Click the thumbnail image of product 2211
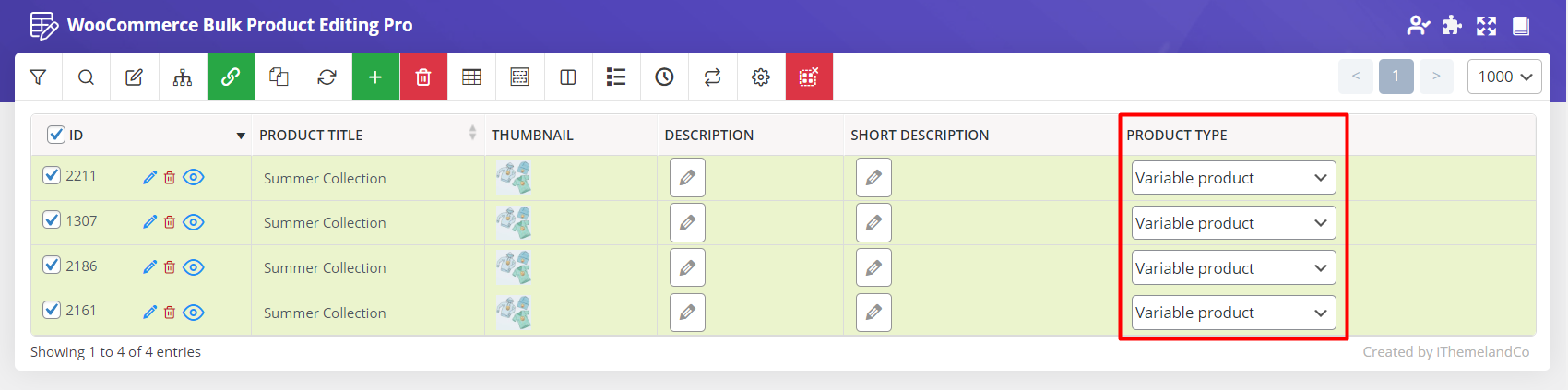The image size is (1568, 390). (513, 177)
